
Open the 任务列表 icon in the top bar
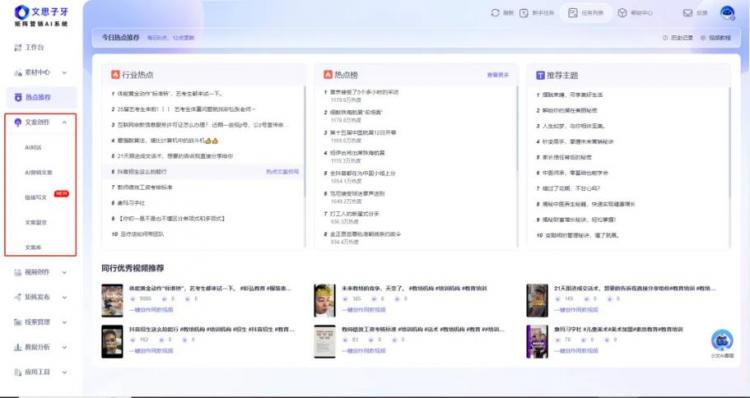coord(573,13)
